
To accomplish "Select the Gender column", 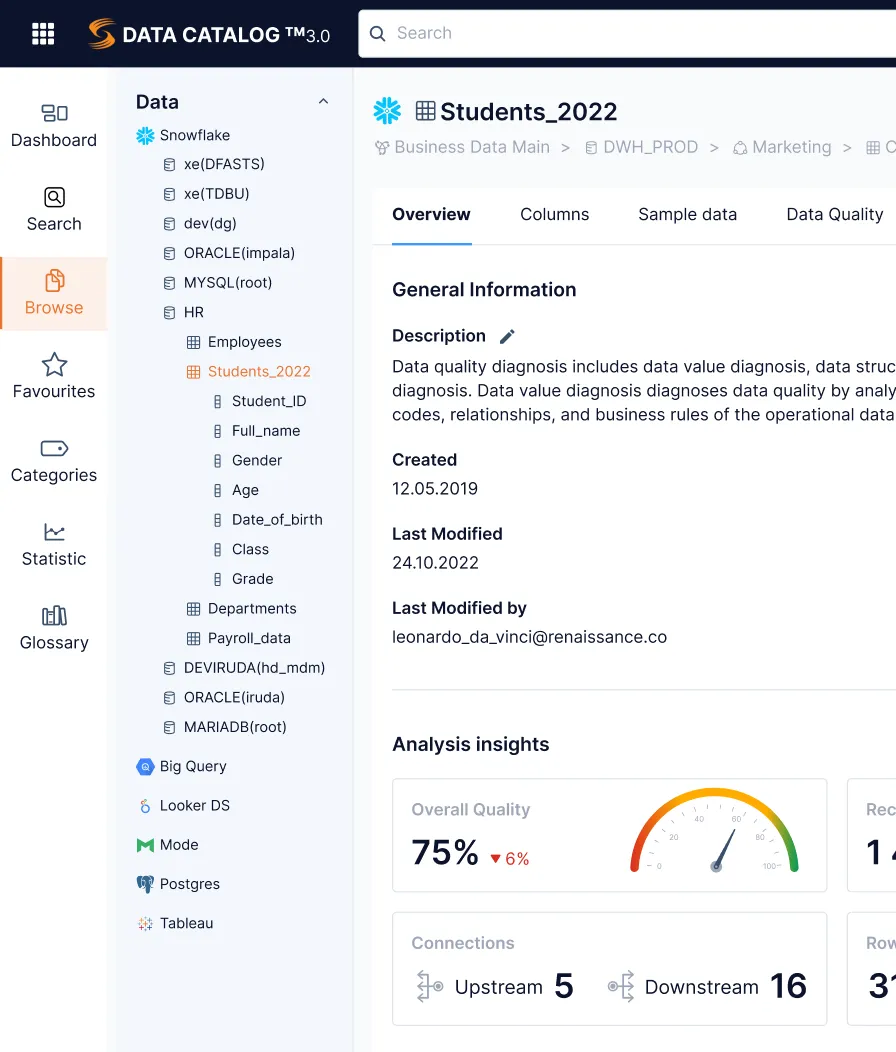I will pyautogui.click(x=247, y=460).
